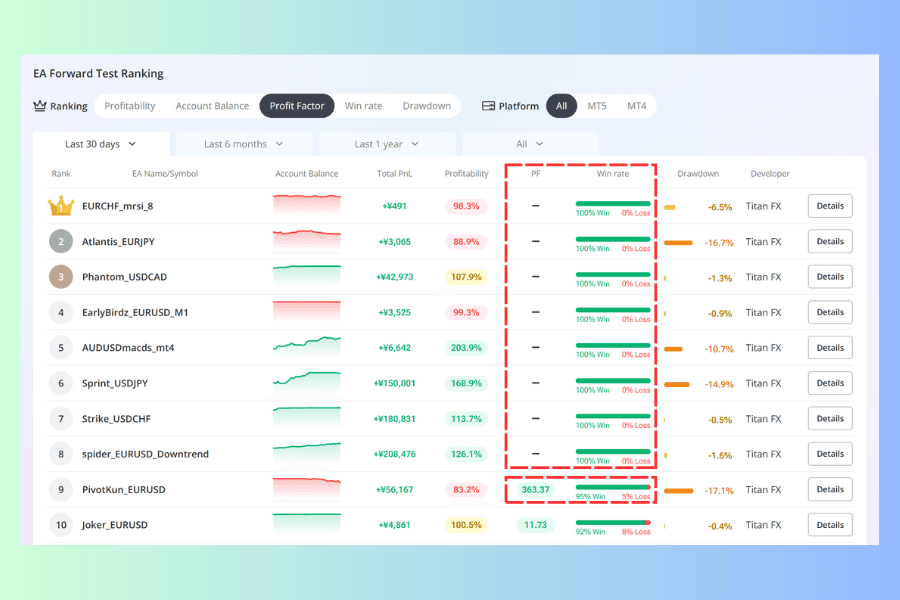Open the Last 1 year dropdown tab
Viewport: 900px width, 600px height.
pyautogui.click(x=387, y=144)
